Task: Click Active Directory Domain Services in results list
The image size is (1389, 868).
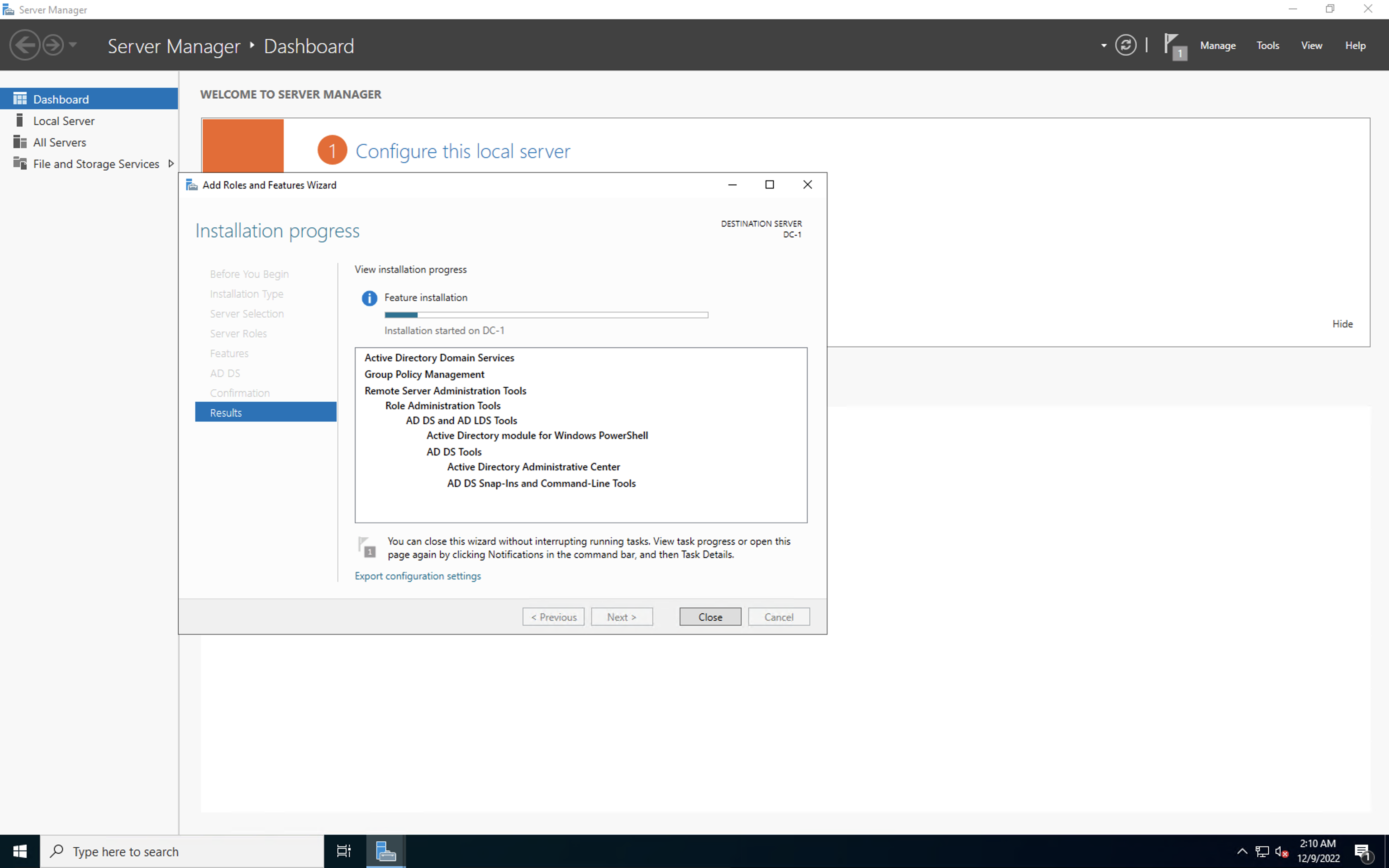Action: coord(439,358)
